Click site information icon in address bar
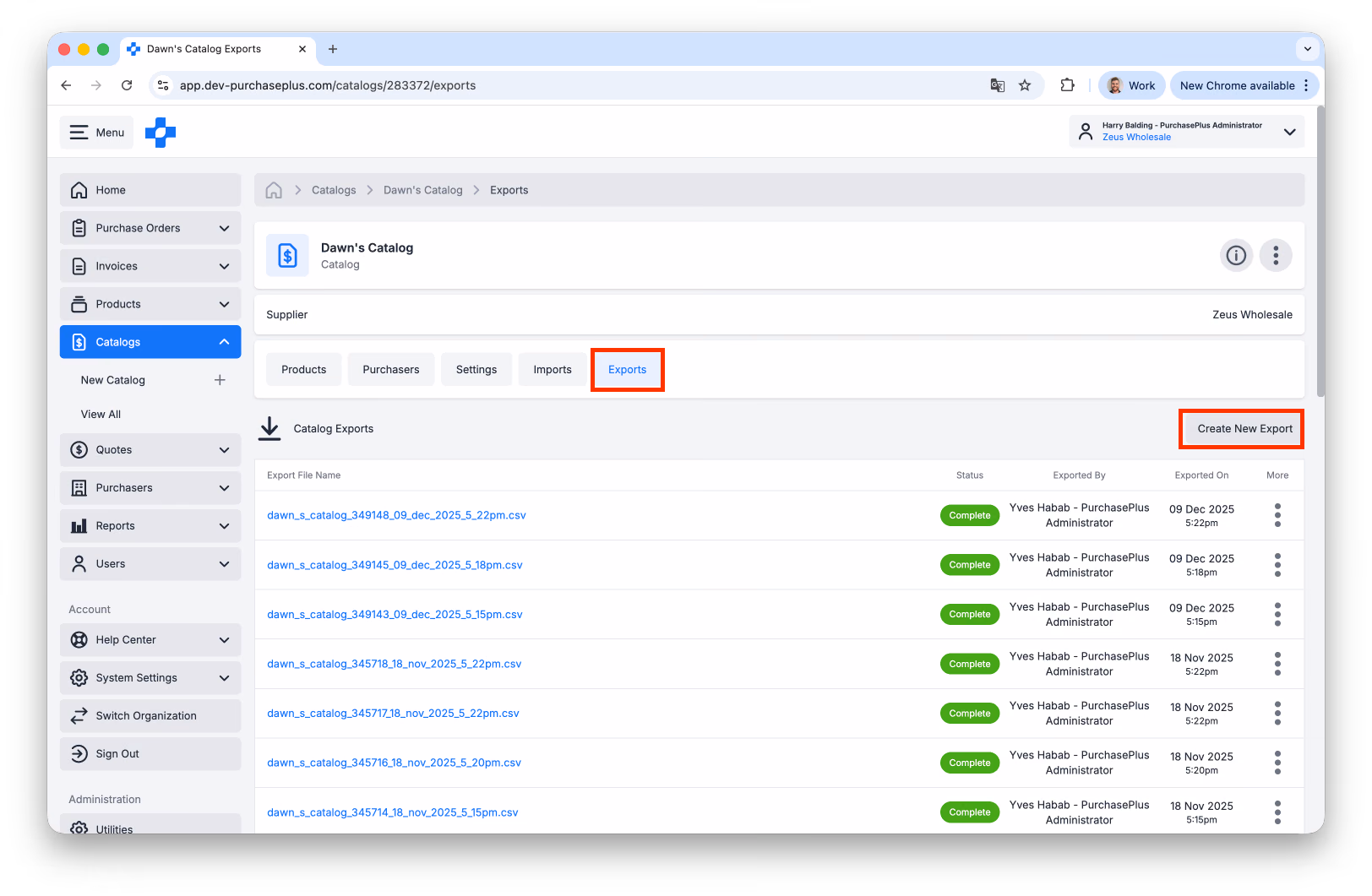The height and width of the screenshot is (896, 1372). 164,85
